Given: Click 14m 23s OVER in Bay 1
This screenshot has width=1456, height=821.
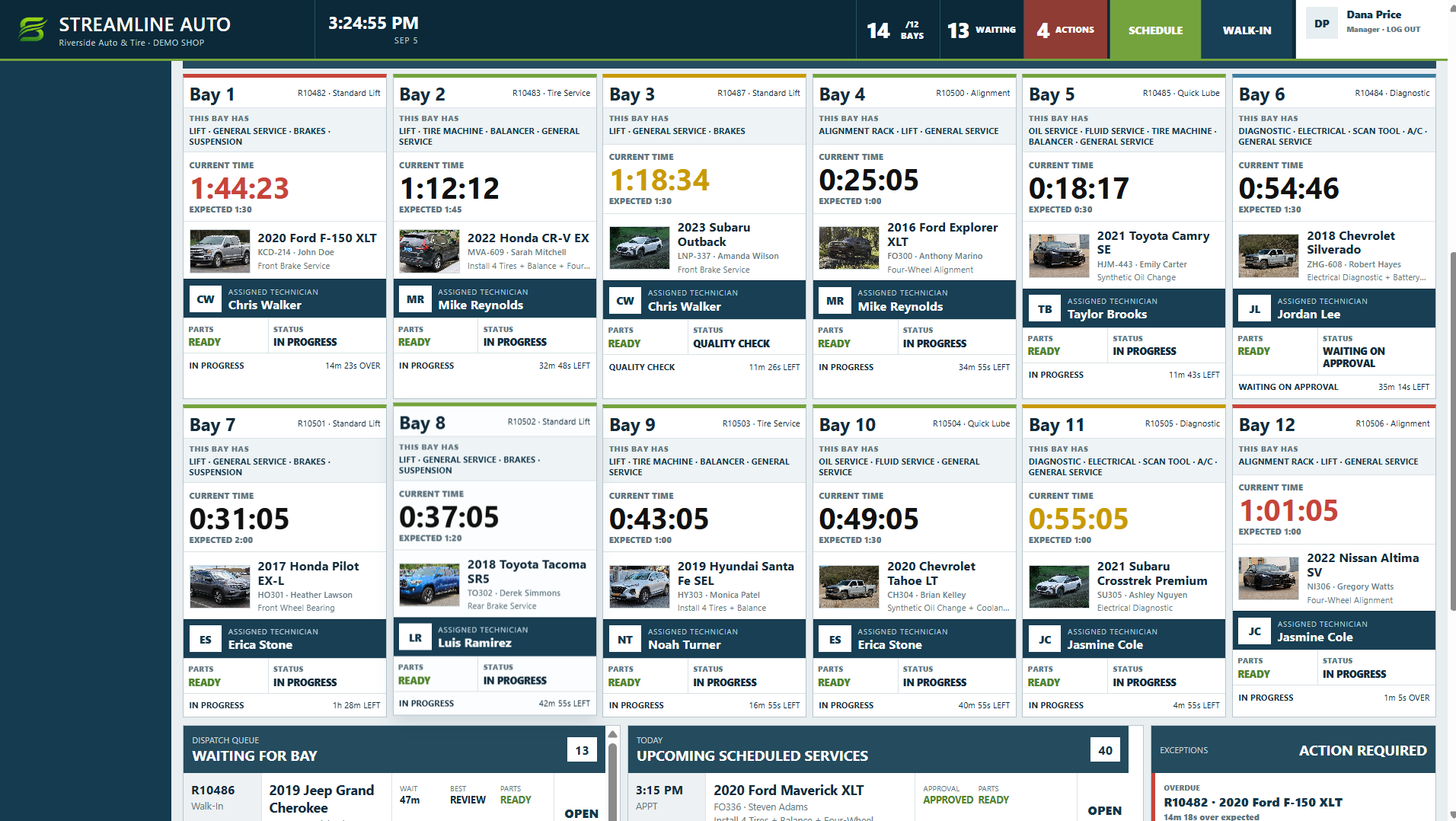Looking at the screenshot, I should (353, 366).
